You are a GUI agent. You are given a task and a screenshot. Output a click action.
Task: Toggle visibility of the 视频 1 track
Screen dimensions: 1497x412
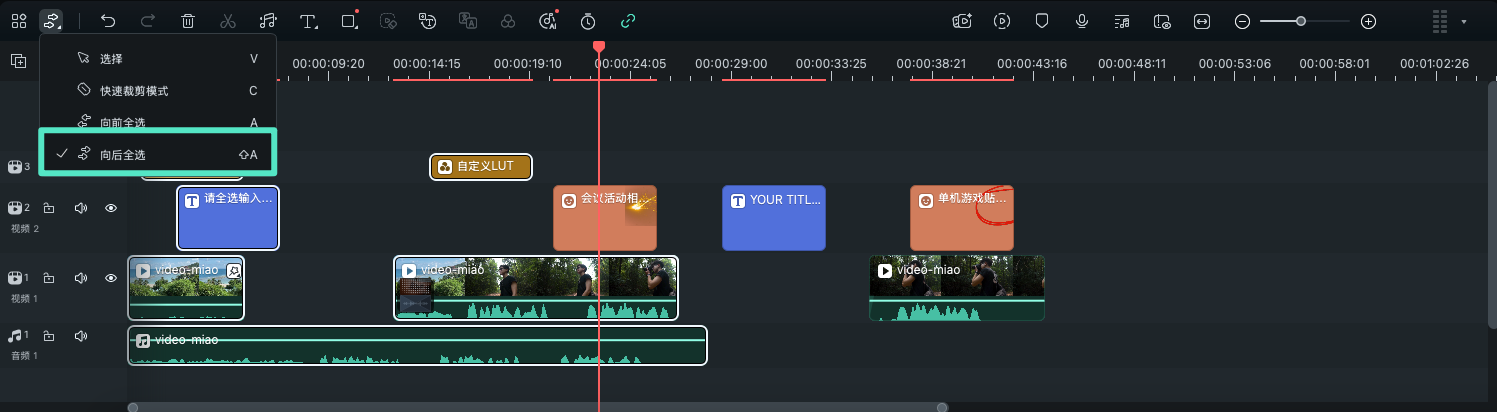click(111, 278)
